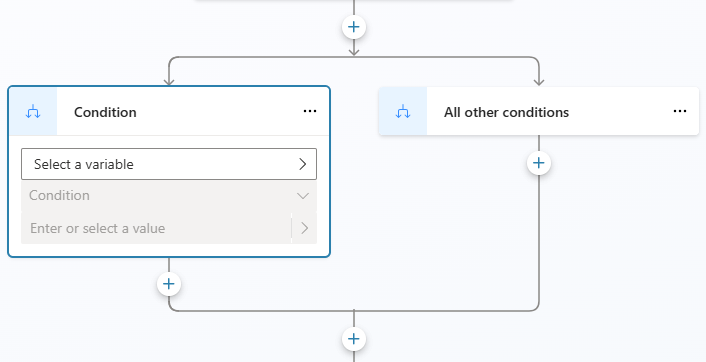Image resolution: width=706 pixels, height=362 pixels.
Task: Open All other conditions more options menu
Action: tap(680, 111)
